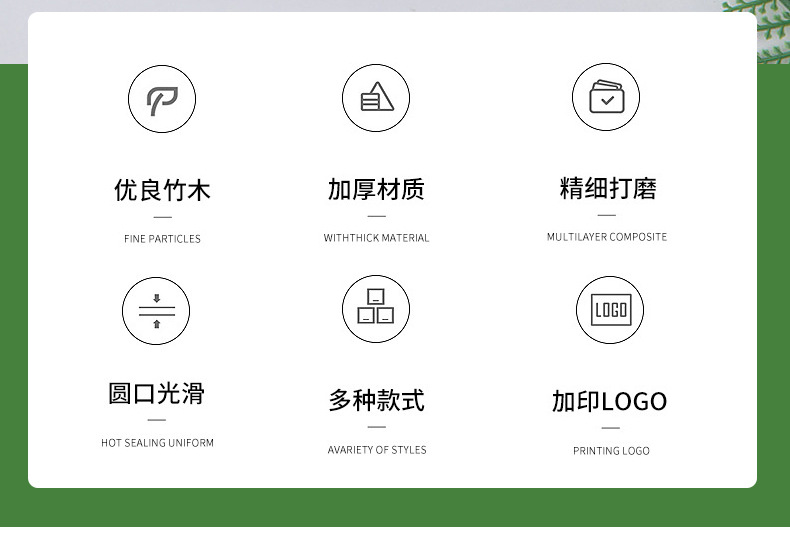Click the checkmark cards icon above 精细打磨
790x543 pixels.
tap(606, 97)
